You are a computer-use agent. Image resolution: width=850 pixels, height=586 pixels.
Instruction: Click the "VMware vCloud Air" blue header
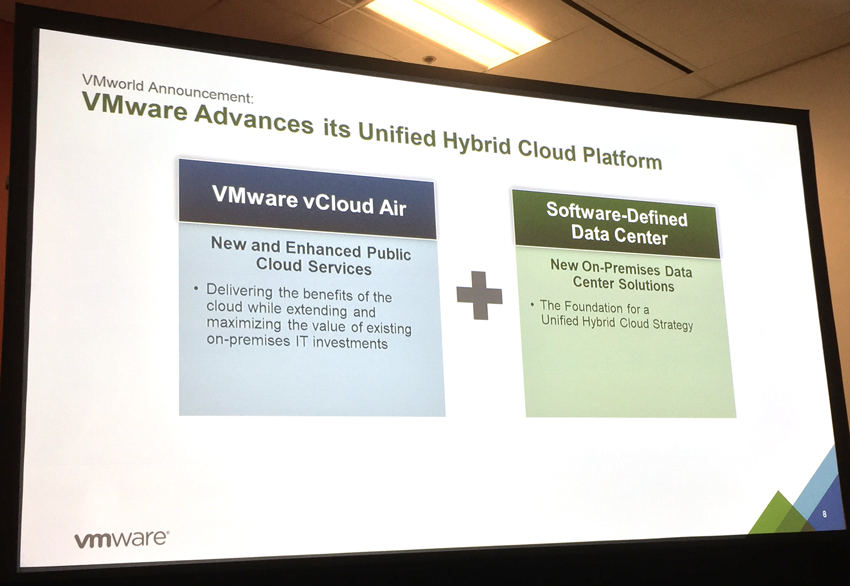click(x=307, y=199)
